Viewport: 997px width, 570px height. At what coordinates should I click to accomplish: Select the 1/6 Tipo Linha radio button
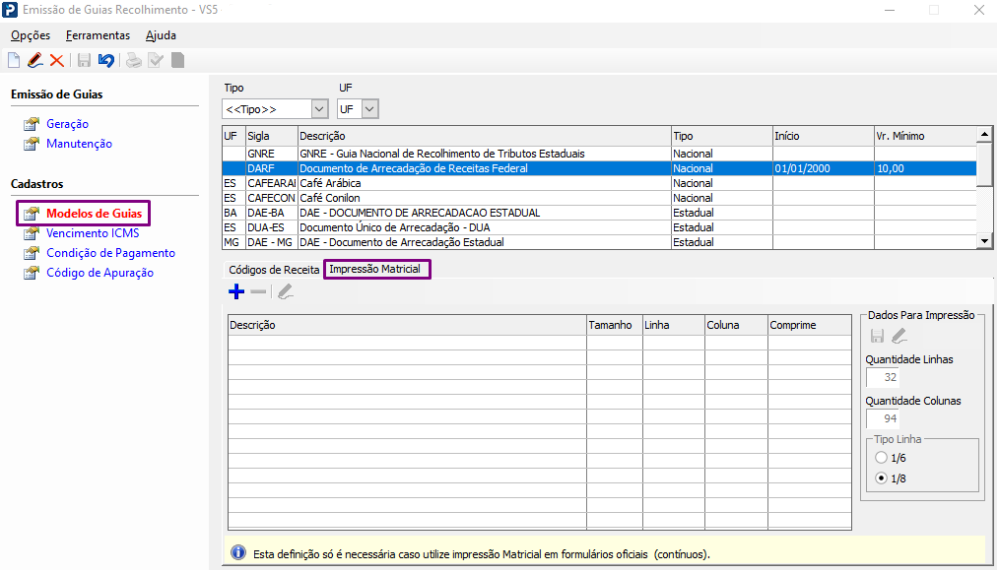point(881,457)
